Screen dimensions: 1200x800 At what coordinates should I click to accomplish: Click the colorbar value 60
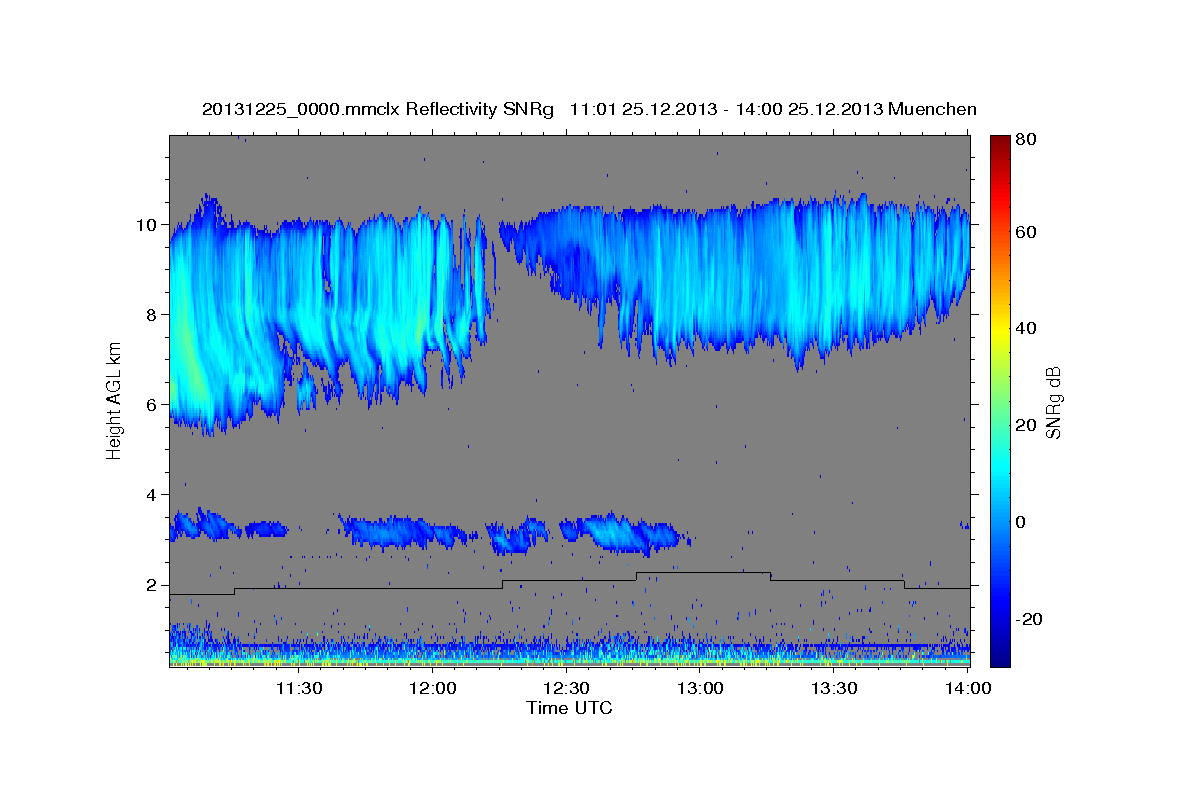(1028, 232)
